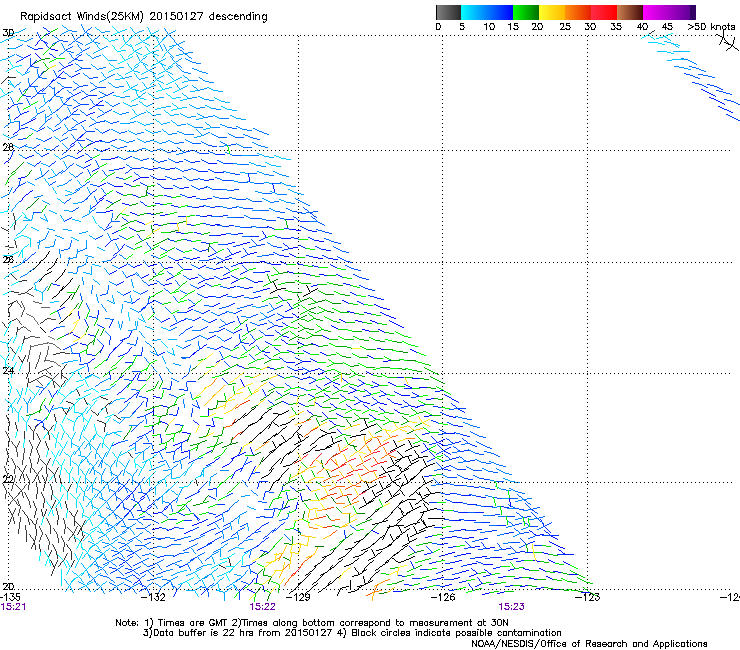The width and height of the screenshot is (740, 650).
Task: Click the green 15-20 knots color segment
Action: coord(526,12)
